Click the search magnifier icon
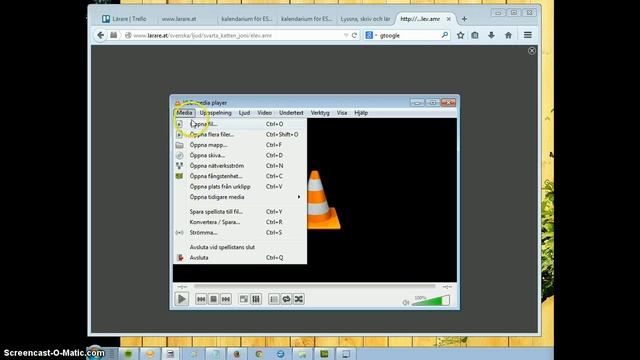The height and width of the screenshot is (360, 640). pos(444,36)
